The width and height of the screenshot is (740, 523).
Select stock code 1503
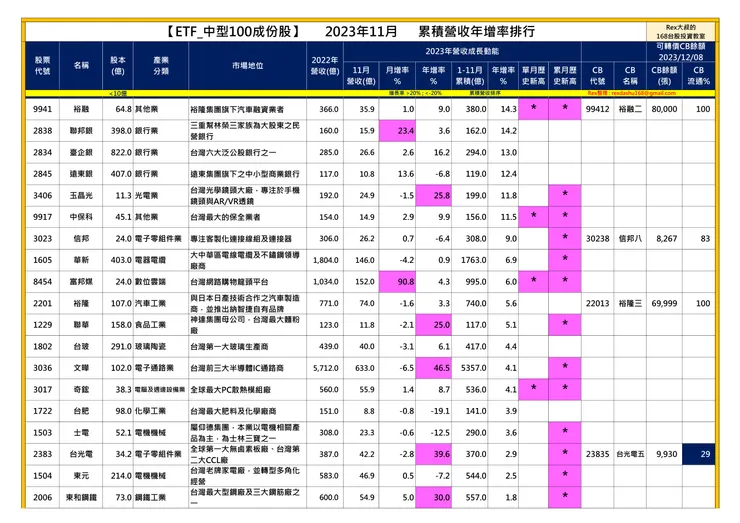pyautogui.click(x=42, y=433)
